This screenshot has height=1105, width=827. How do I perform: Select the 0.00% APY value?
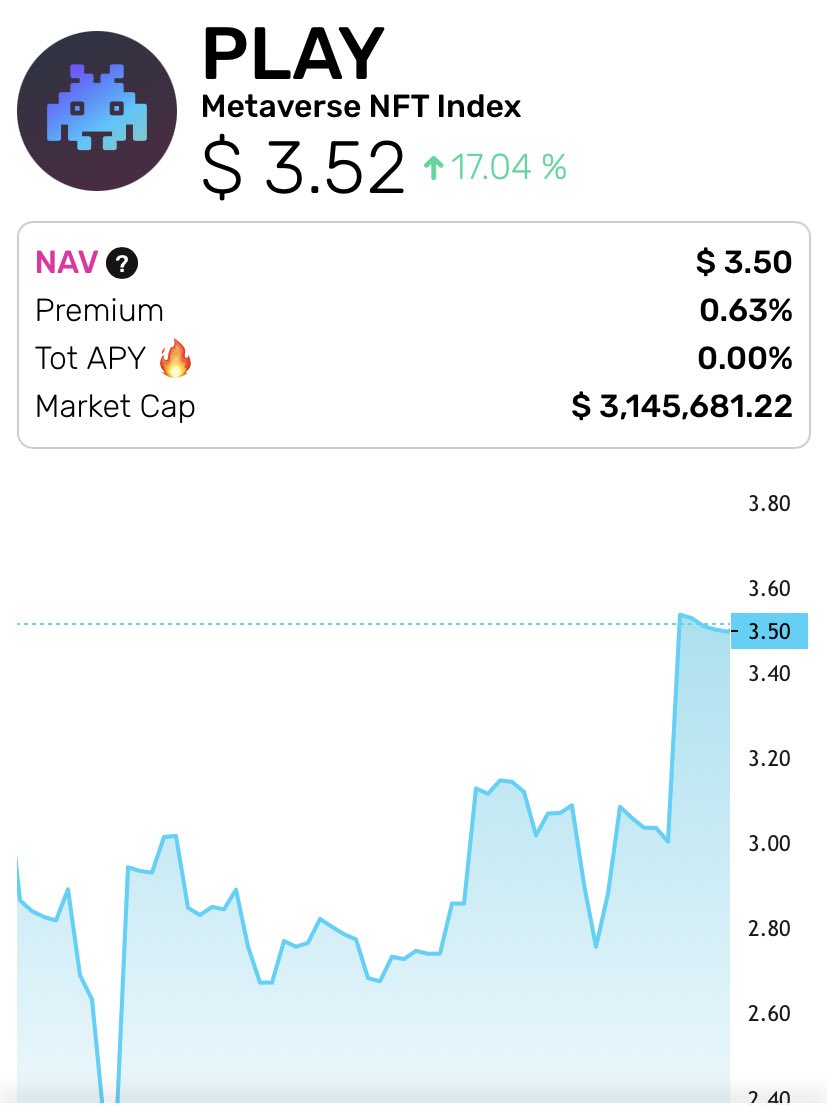pyautogui.click(x=745, y=358)
